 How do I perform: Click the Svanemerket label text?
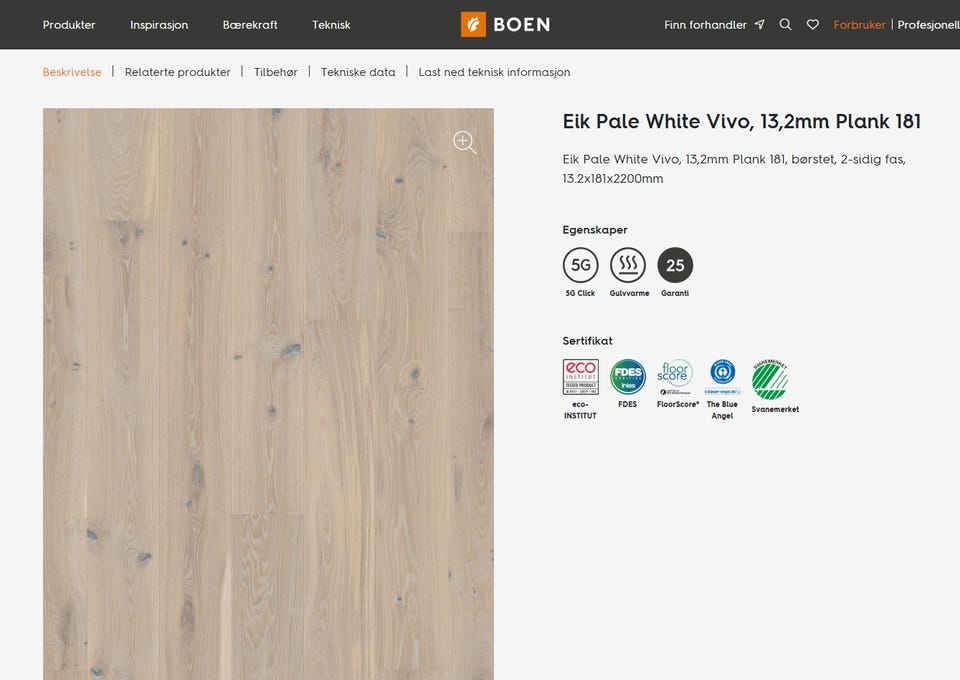(775, 409)
